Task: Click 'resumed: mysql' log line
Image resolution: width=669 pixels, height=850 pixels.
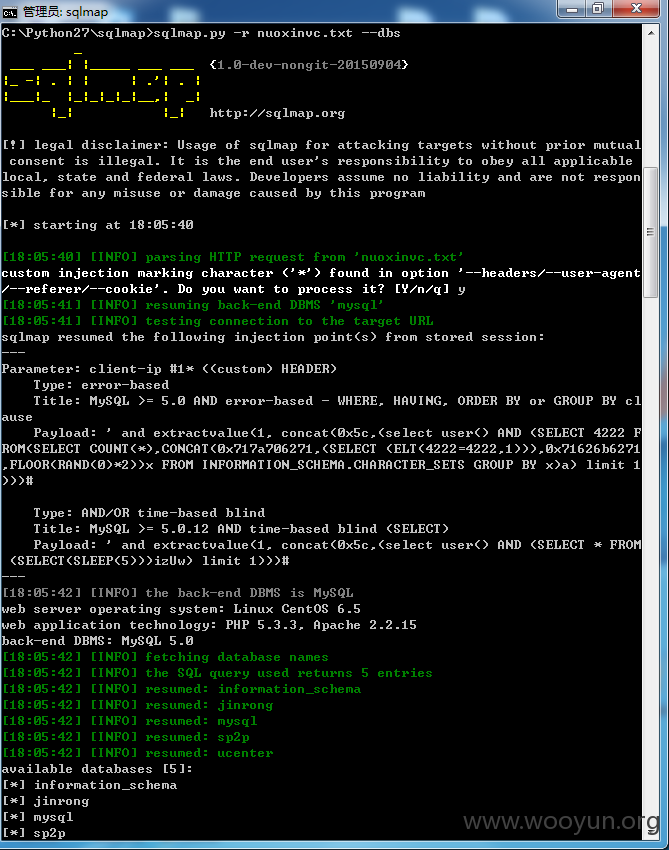Action: point(130,721)
